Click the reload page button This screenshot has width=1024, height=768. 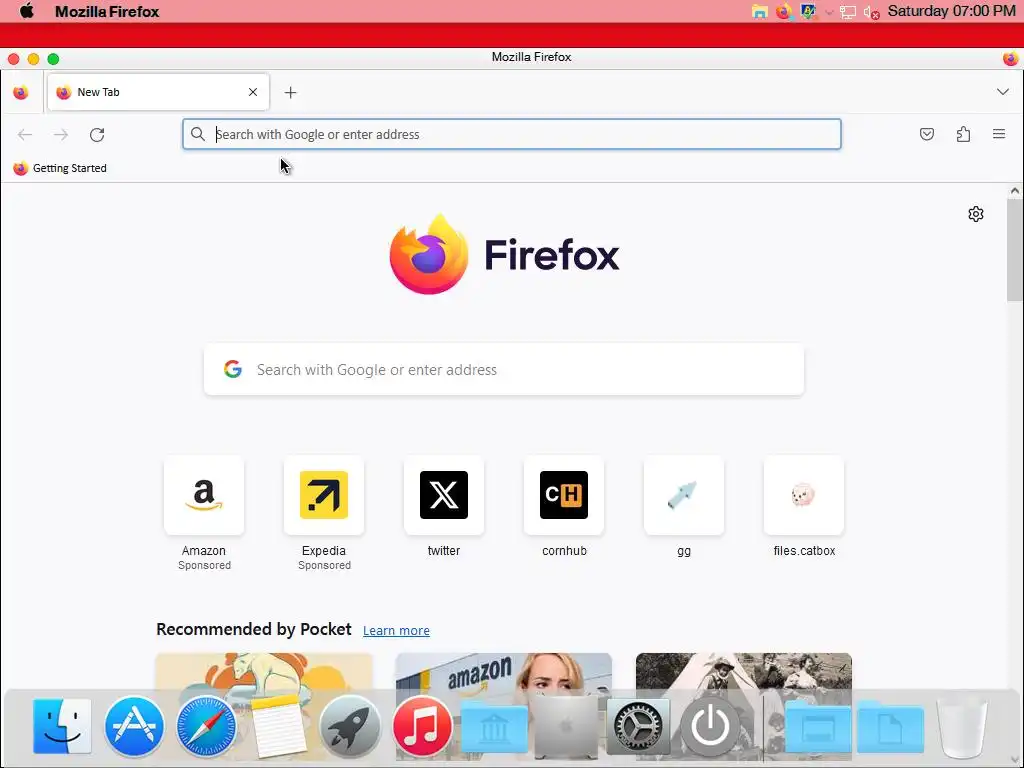pyautogui.click(x=97, y=135)
